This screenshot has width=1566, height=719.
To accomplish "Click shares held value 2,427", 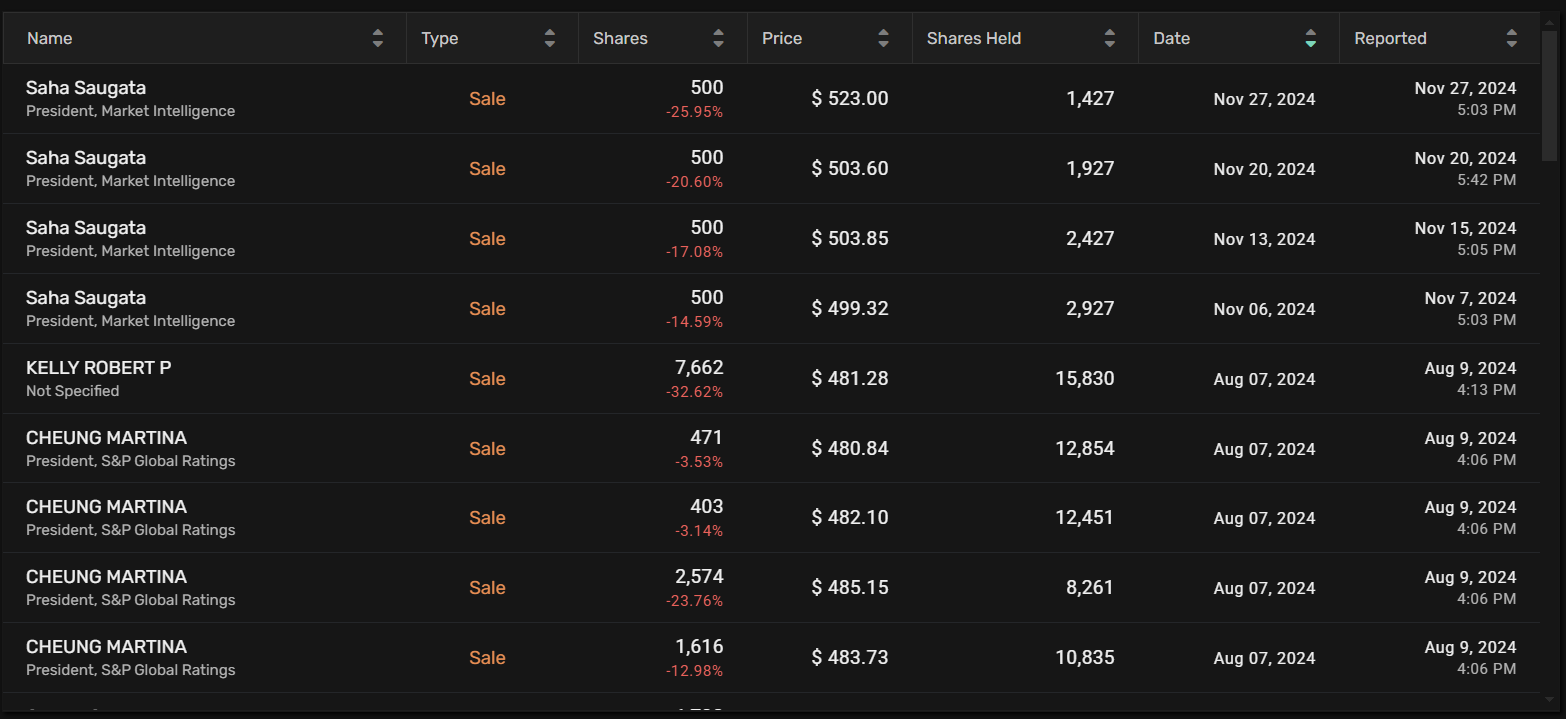I will 1090,239.
